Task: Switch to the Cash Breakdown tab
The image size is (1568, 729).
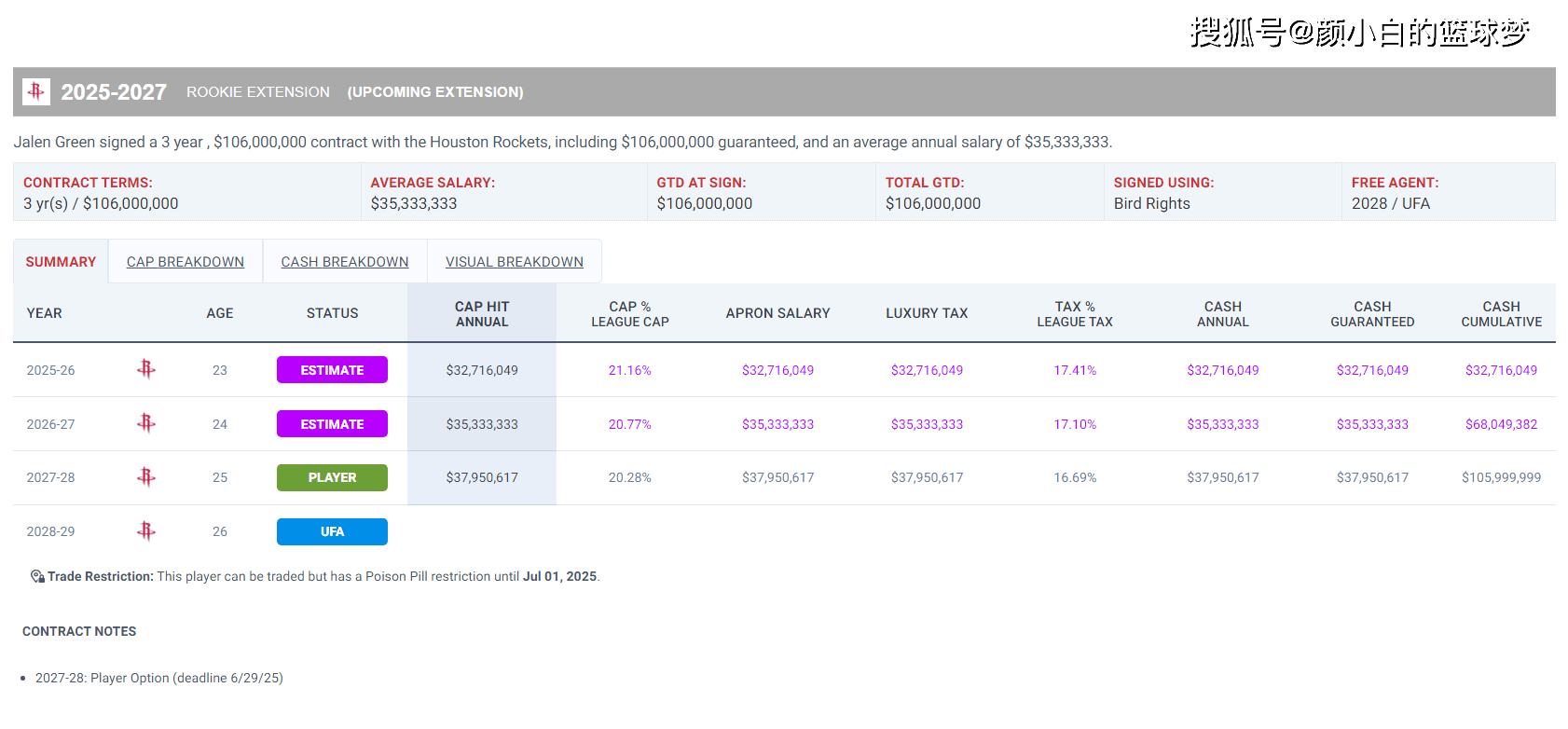Action: pos(345,262)
